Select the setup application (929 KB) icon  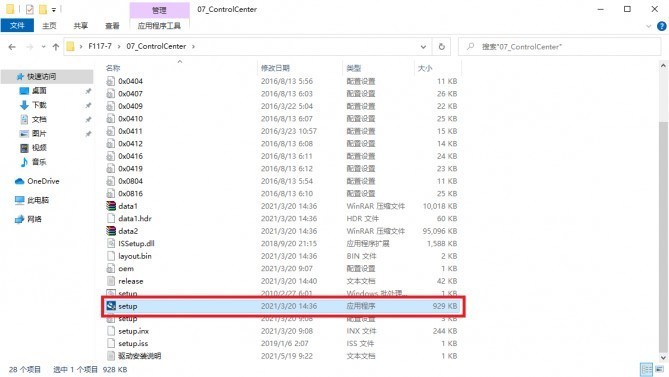coord(111,306)
